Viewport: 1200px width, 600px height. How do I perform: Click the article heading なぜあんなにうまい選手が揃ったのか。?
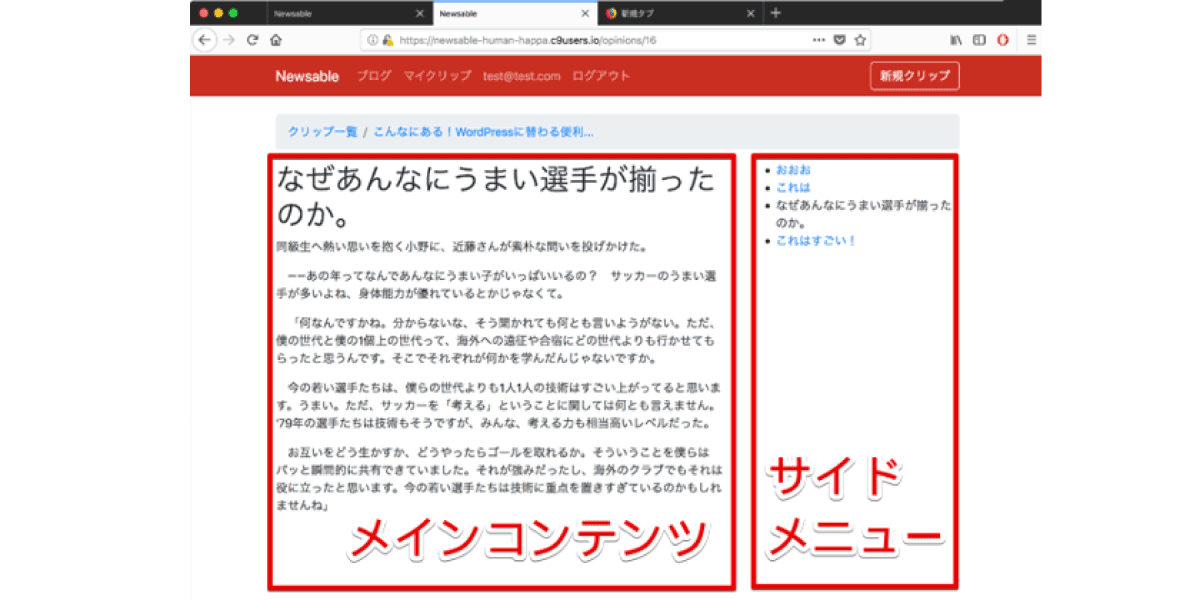coord(497,198)
